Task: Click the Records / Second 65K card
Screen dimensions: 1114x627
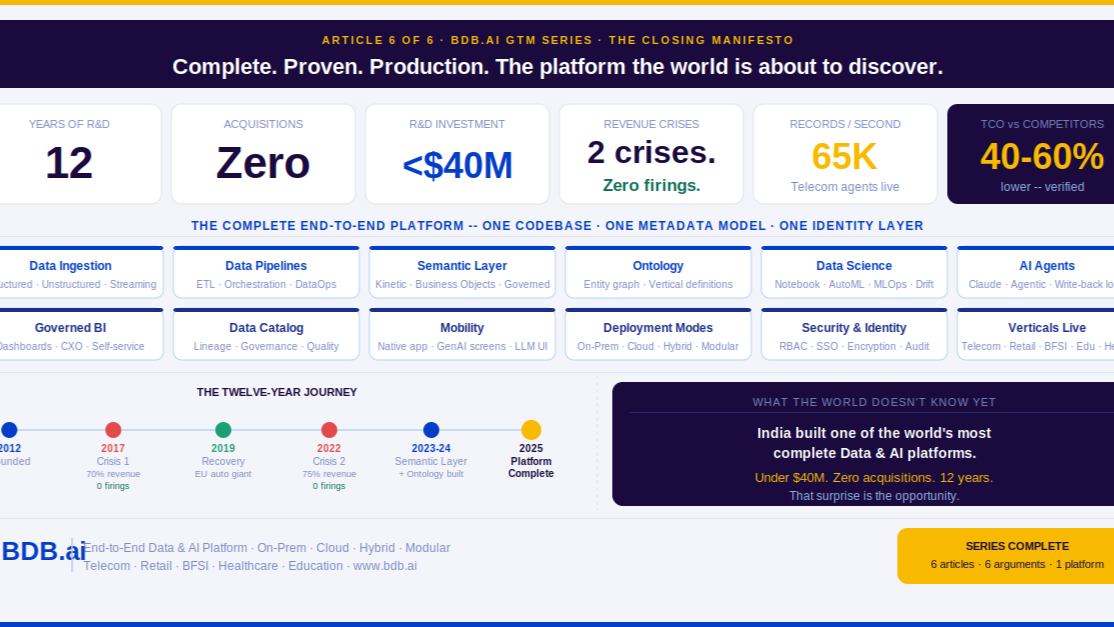Action: point(845,154)
